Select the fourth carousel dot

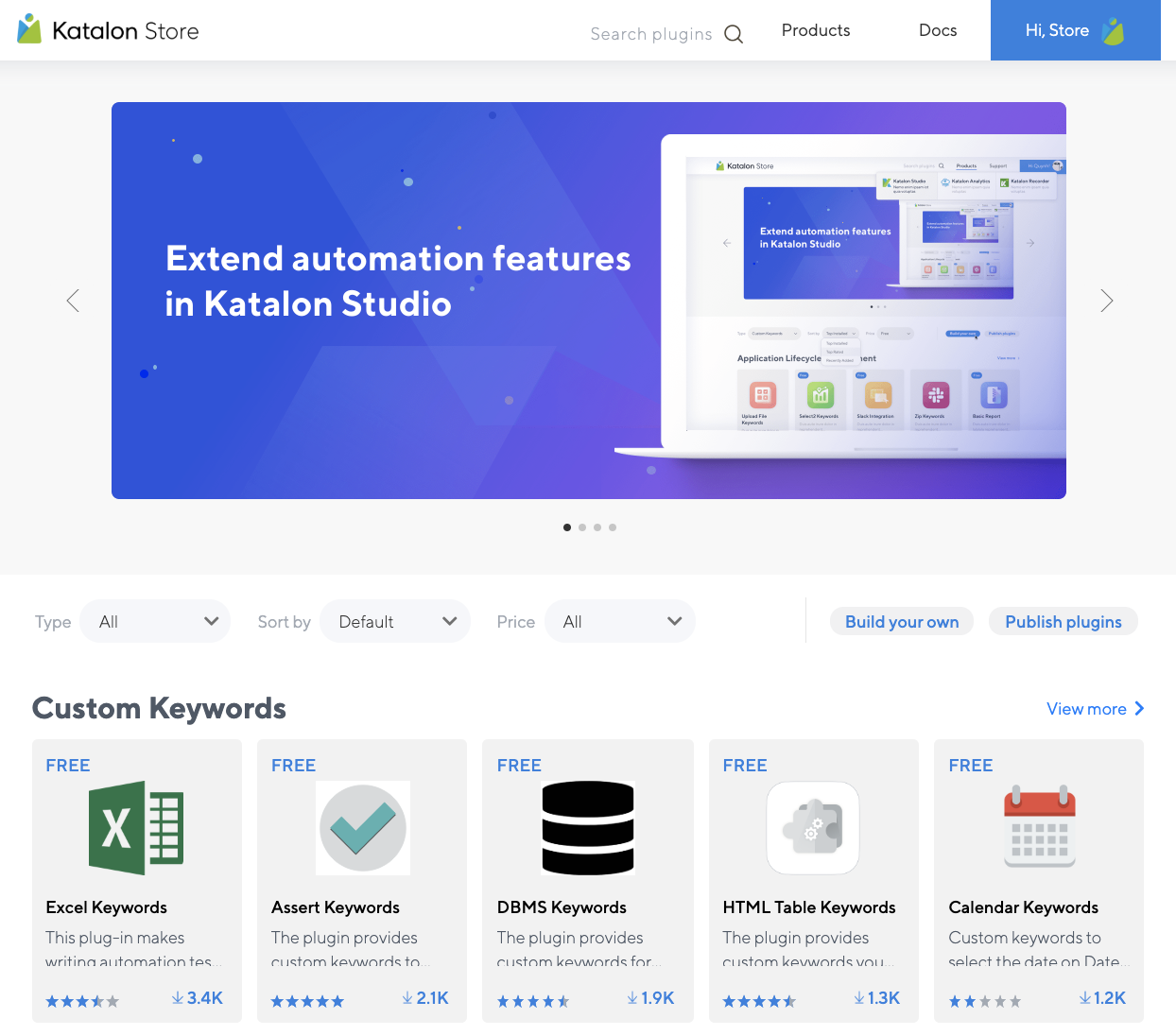click(x=613, y=527)
